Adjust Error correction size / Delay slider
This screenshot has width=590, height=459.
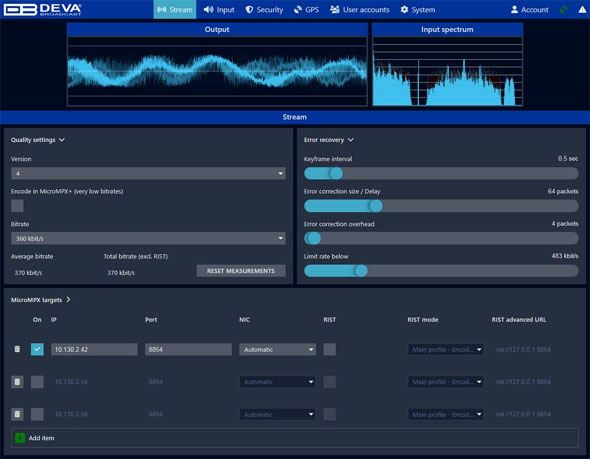(441, 206)
